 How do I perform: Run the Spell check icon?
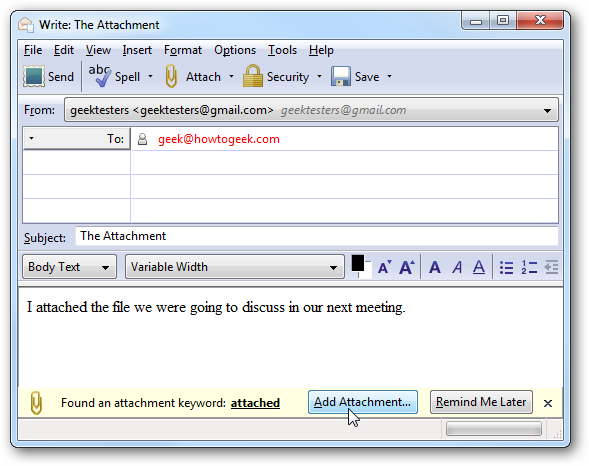100,76
